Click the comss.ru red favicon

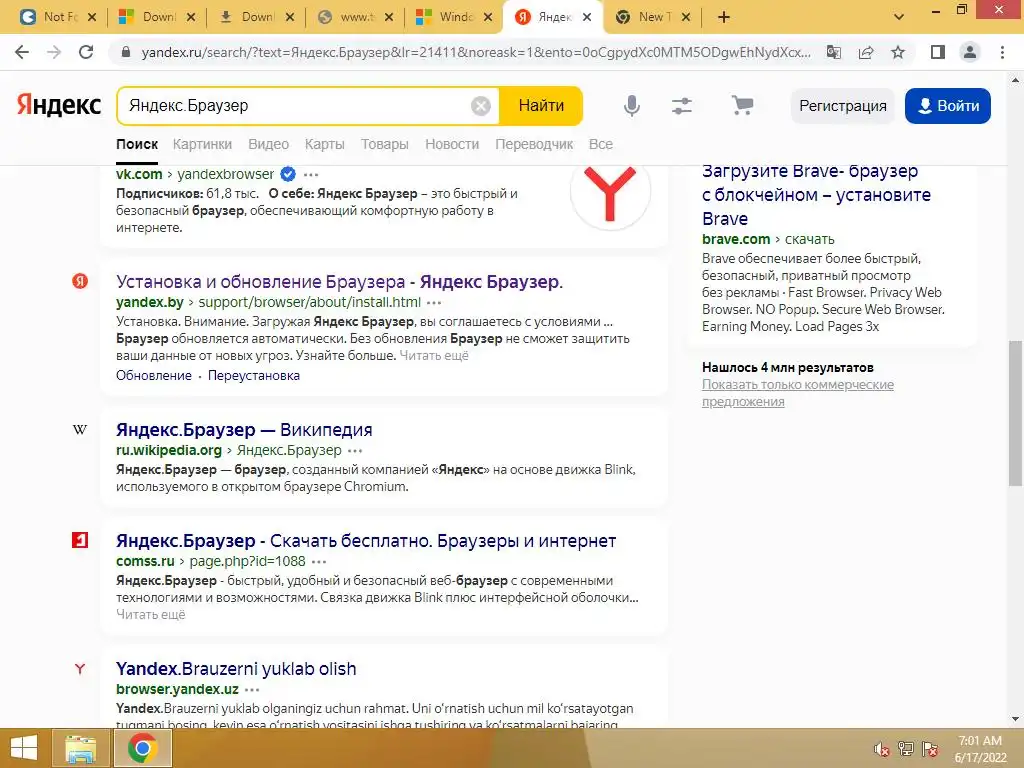(x=80, y=540)
